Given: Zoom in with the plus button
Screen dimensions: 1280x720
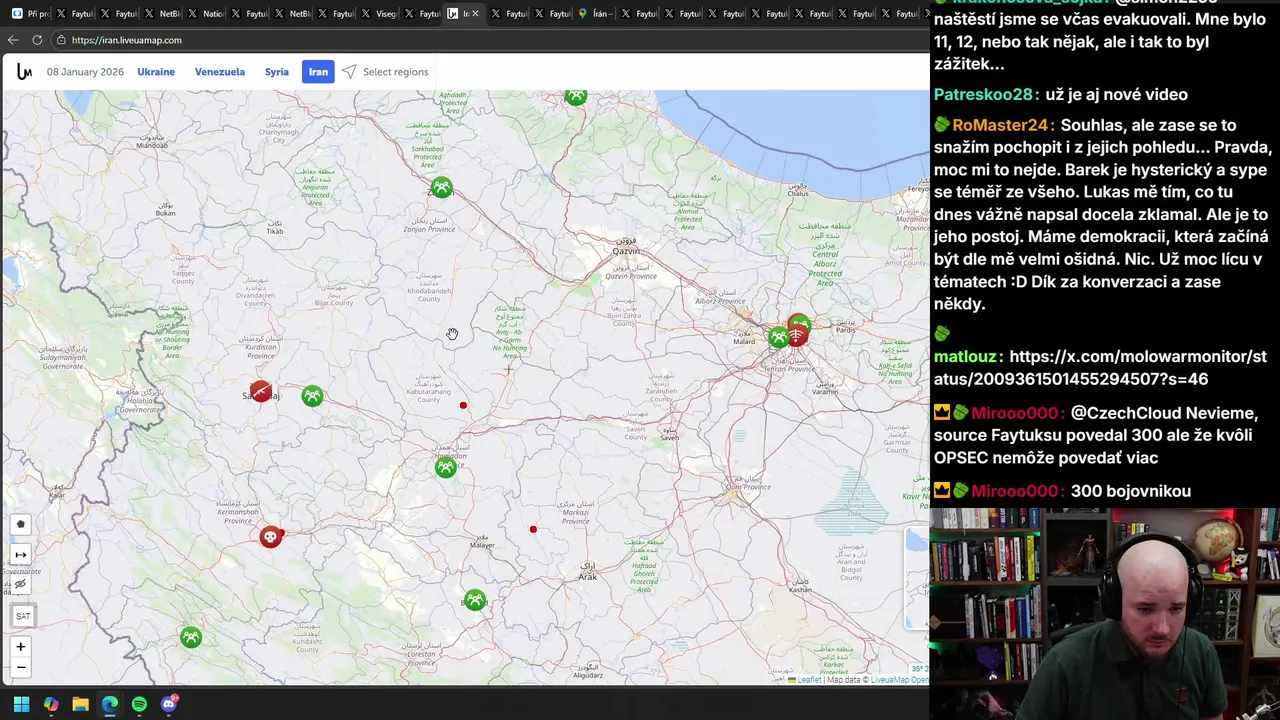Looking at the screenshot, I should click(21, 647).
